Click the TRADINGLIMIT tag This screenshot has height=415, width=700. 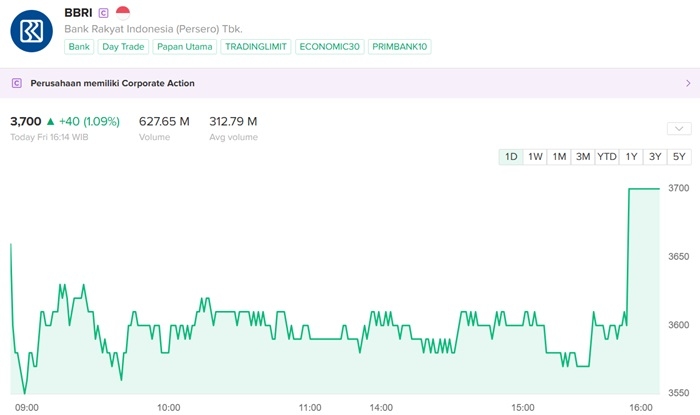tap(256, 47)
